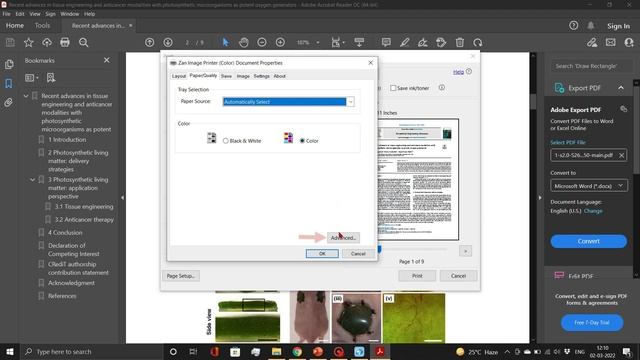Select the Black & White radio option

[x=226, y=141]
